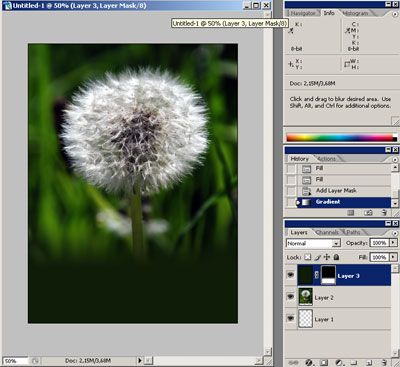
Task: Select the History tab
Action: click(x=299, y=159)
